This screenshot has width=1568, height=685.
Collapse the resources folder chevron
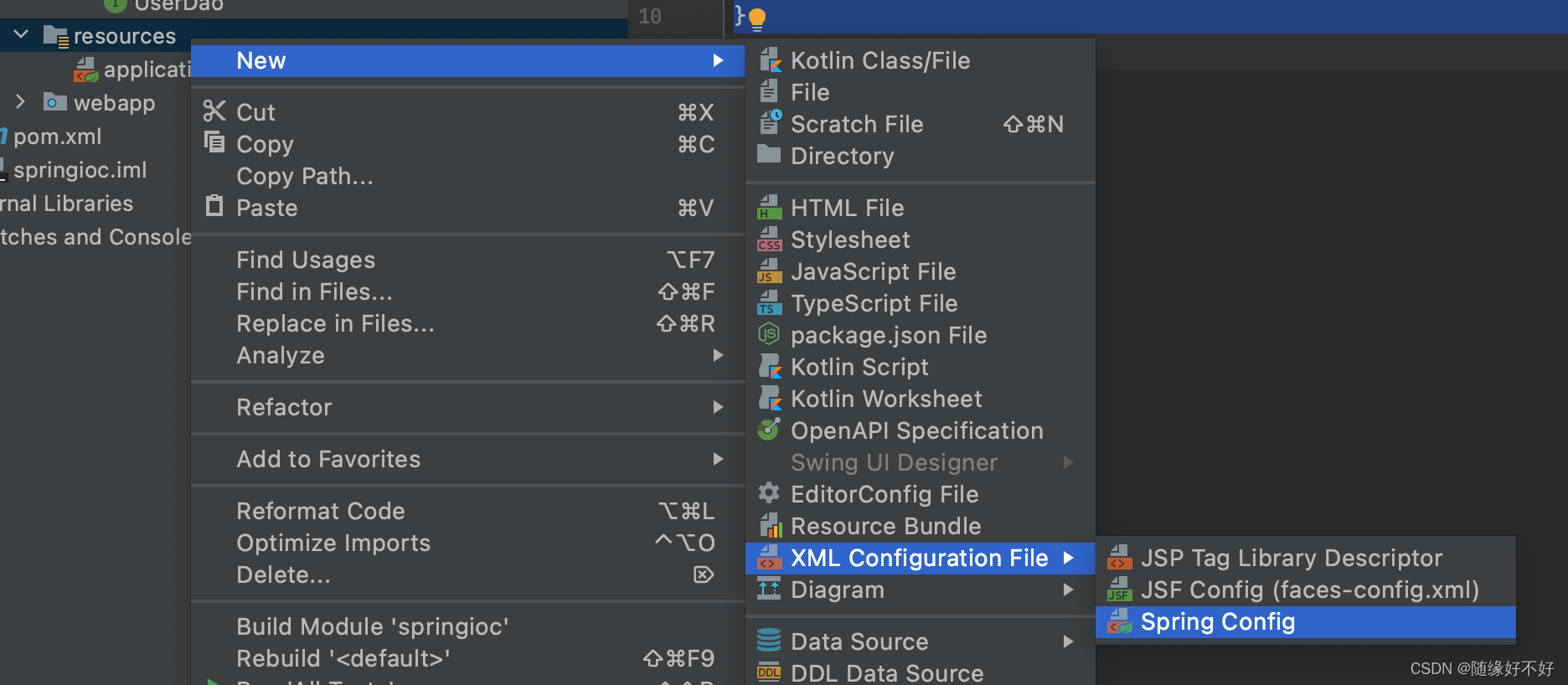(x=22, y=35)
